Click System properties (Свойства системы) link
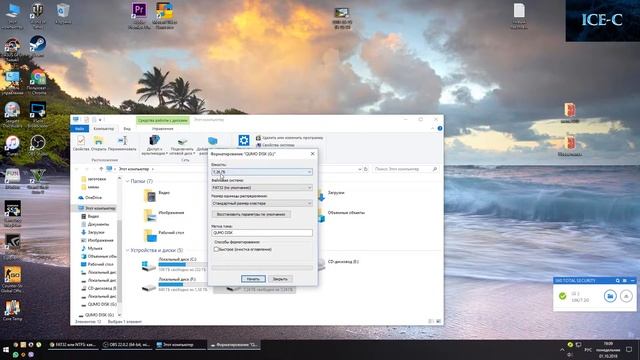This screenshot has height=360, width=640. [275, 145]
